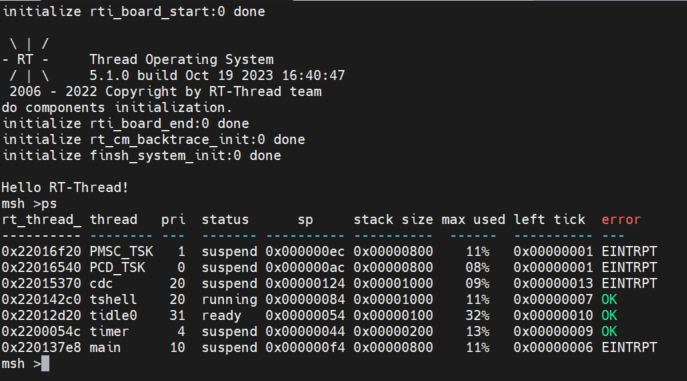Click the green OK on timer row
The image size is (687, 381).
tap(609, 332)
